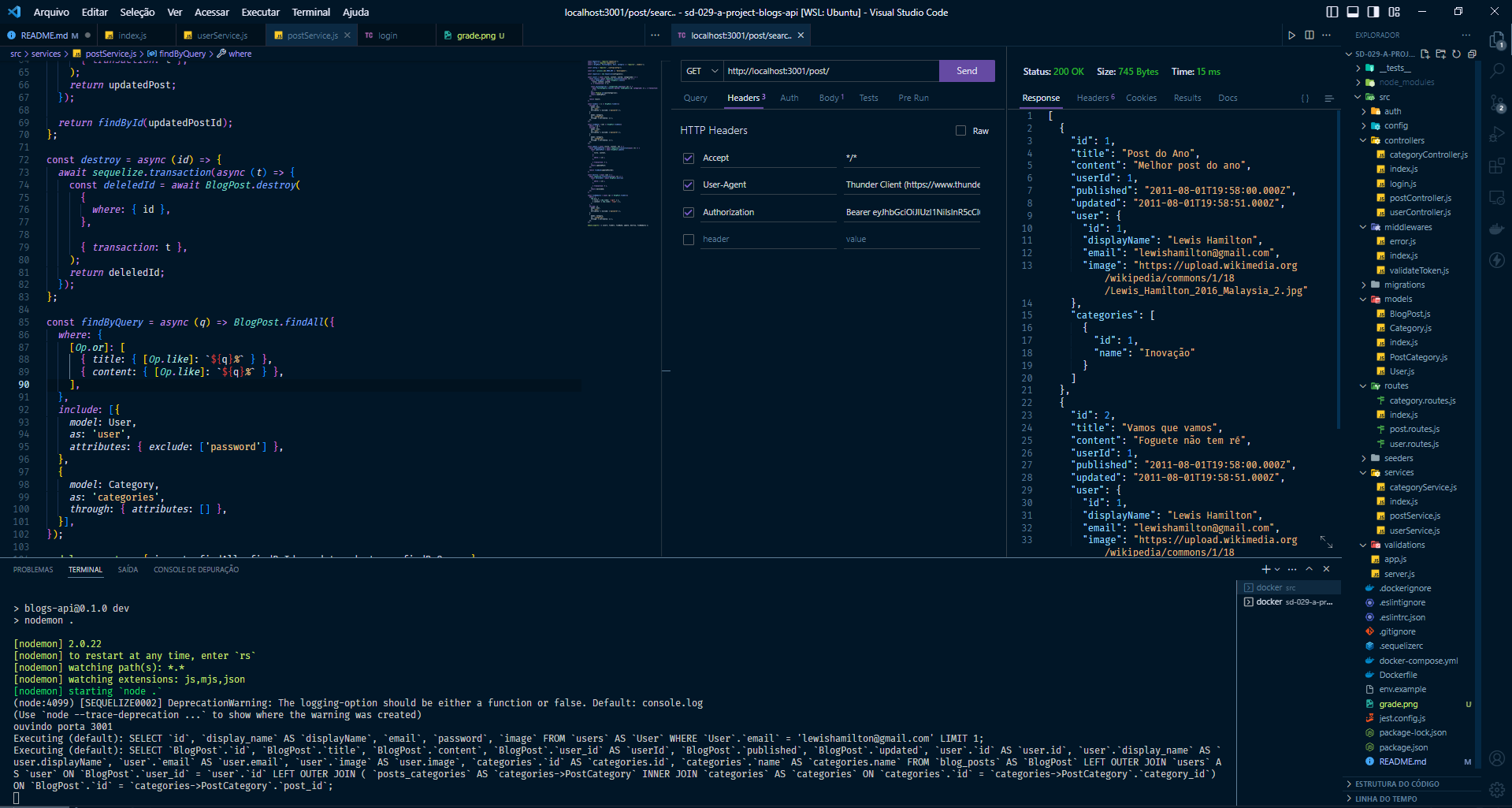Uncheck the Authorization header checkbox
The width and height of the screenshot is (1512, 808).
tap(689, 213)
